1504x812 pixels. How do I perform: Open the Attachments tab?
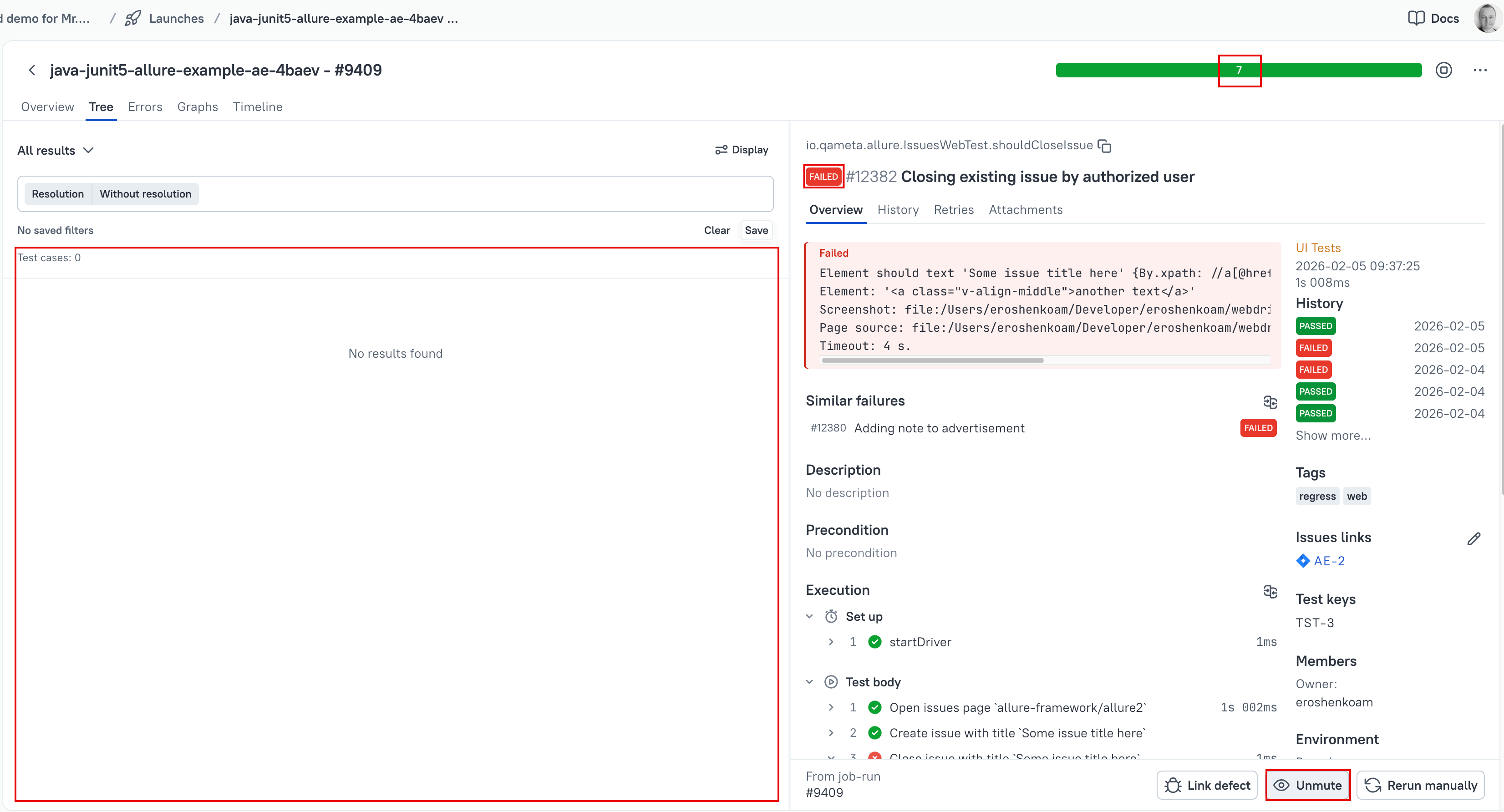click(1025, 209)
